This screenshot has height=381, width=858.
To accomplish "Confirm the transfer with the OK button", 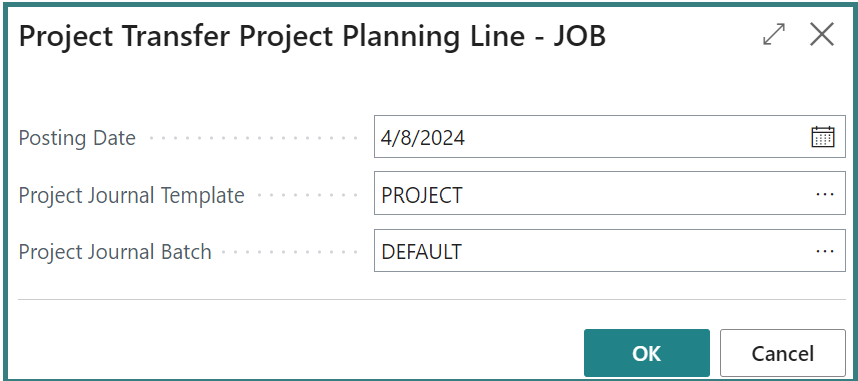I will click(x=647, y=353).
